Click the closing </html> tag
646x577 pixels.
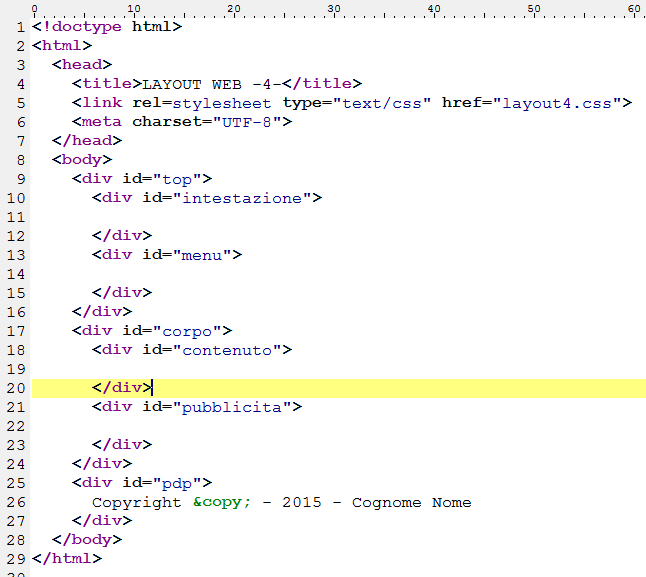[x=66, y=559]
